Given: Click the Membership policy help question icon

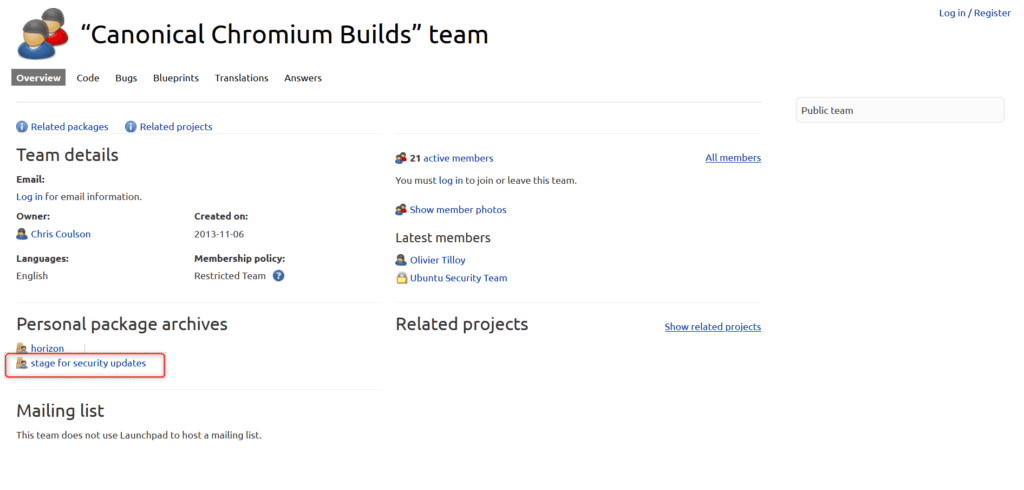Looking at the screenshot, I should point(279,276).
